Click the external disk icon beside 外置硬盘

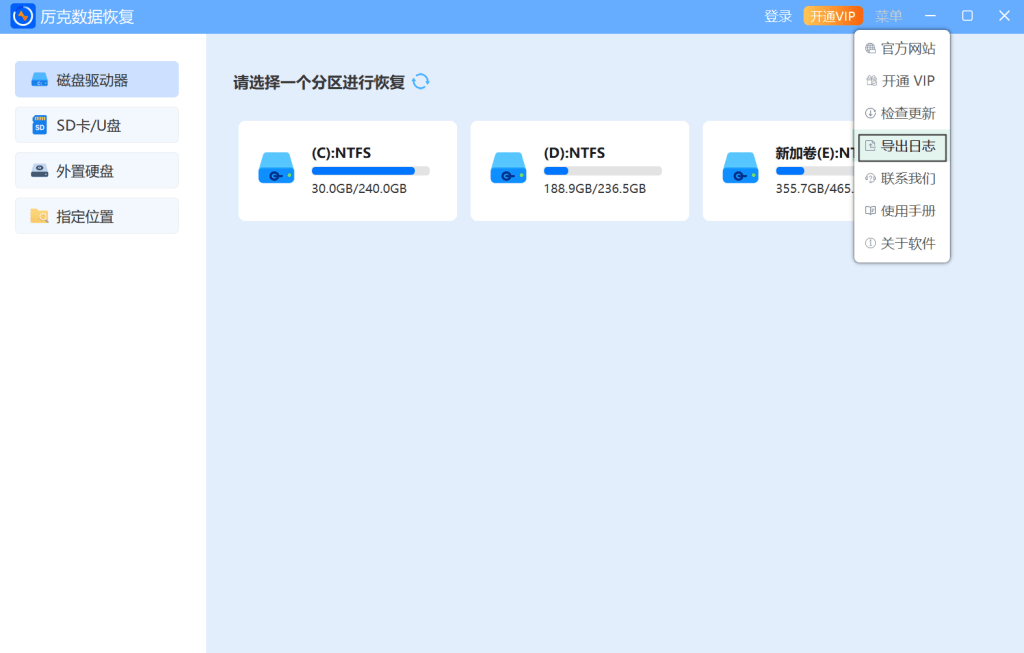point(40,170)
